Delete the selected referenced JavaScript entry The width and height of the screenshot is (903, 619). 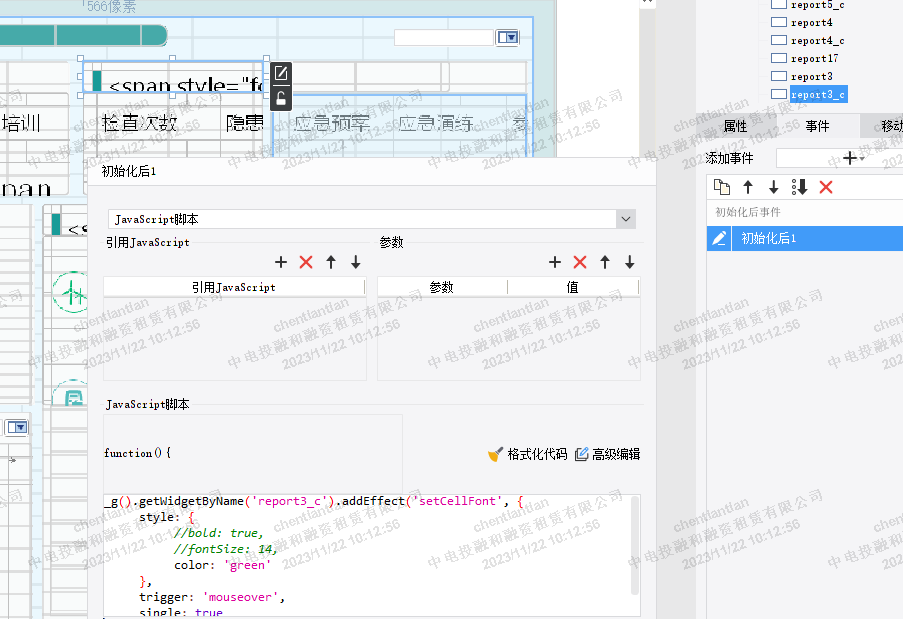point(306,263)
